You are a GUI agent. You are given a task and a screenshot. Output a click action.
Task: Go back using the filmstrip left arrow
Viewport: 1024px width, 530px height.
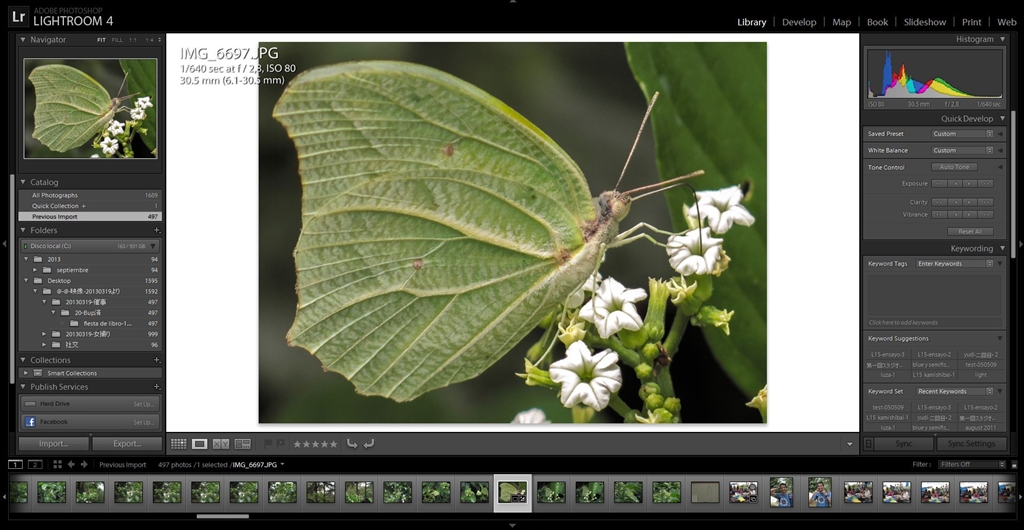(71, 464)
